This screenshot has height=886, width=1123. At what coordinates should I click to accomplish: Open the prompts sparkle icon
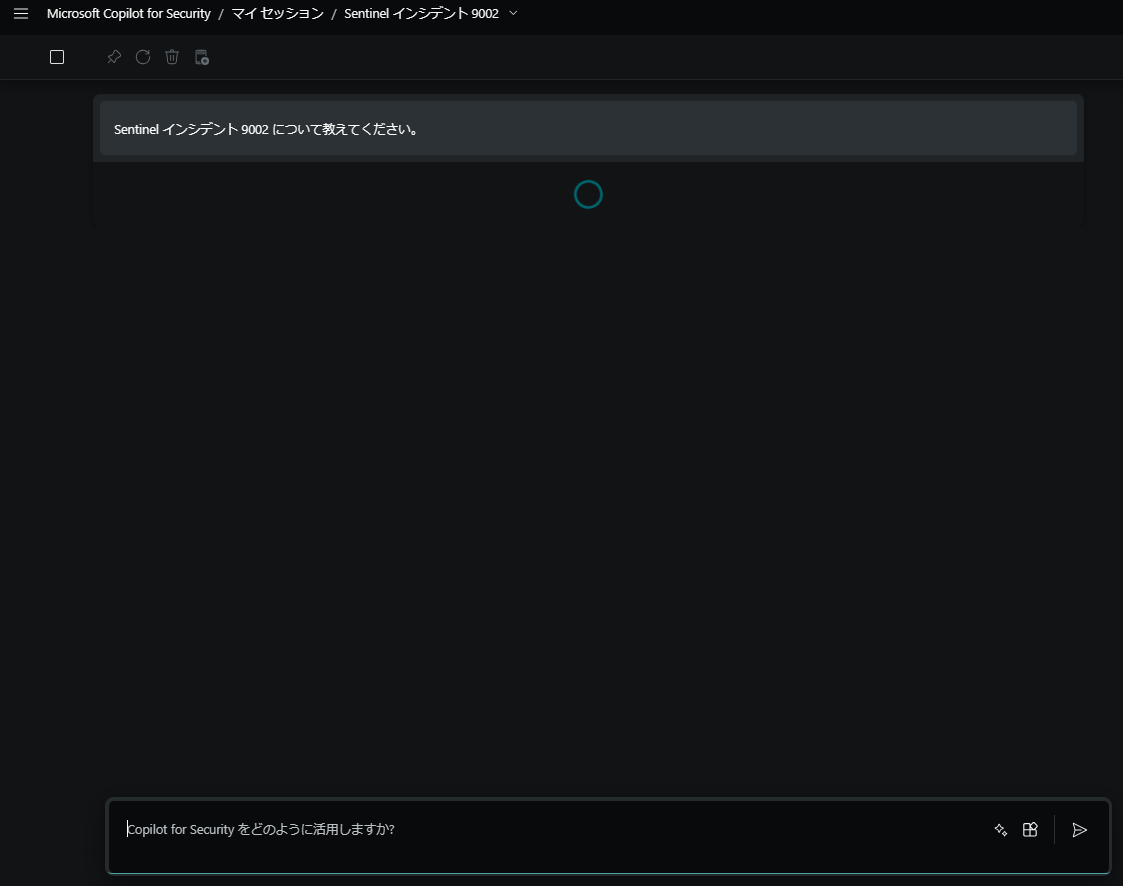1001,829
